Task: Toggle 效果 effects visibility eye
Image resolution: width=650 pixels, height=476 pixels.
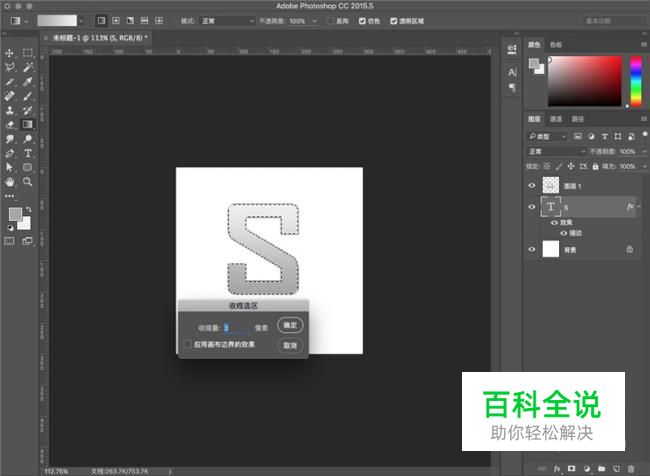Action: 554,223
